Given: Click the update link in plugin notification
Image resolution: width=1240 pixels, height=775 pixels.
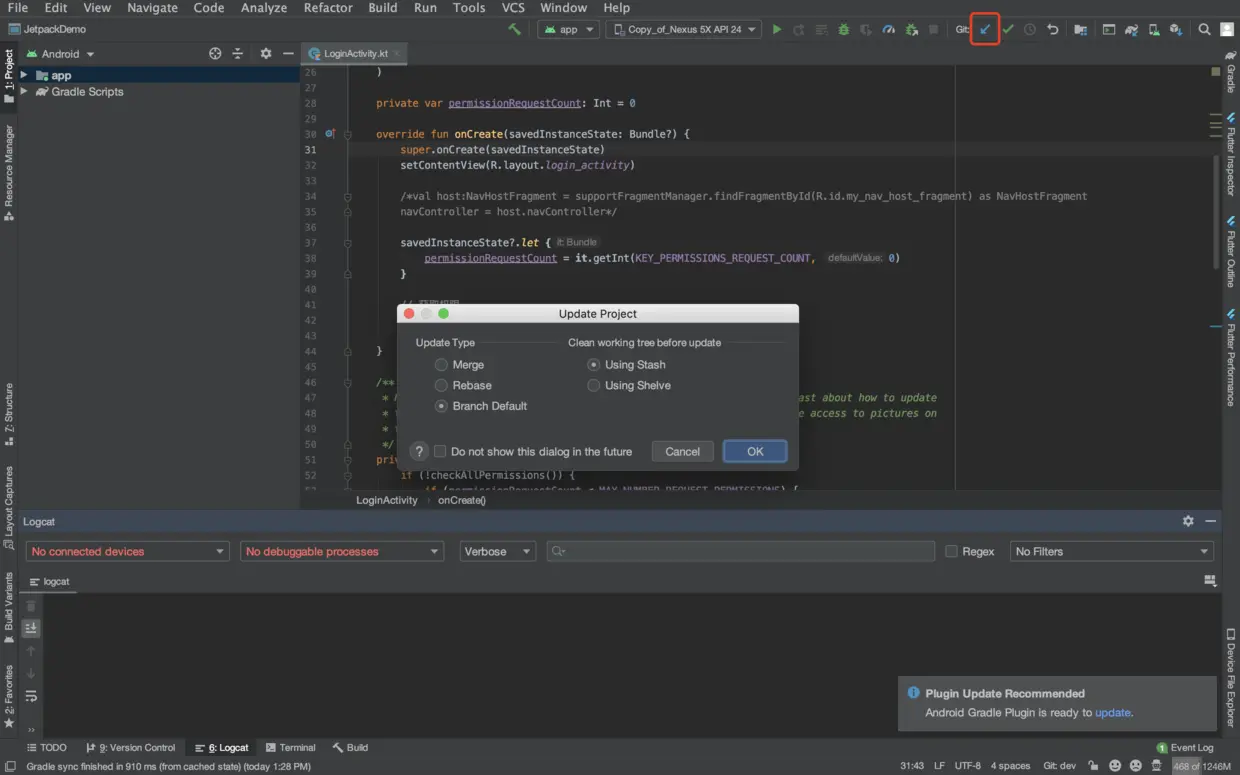Looking at the screenshot, I should [x=1112, y=713].
